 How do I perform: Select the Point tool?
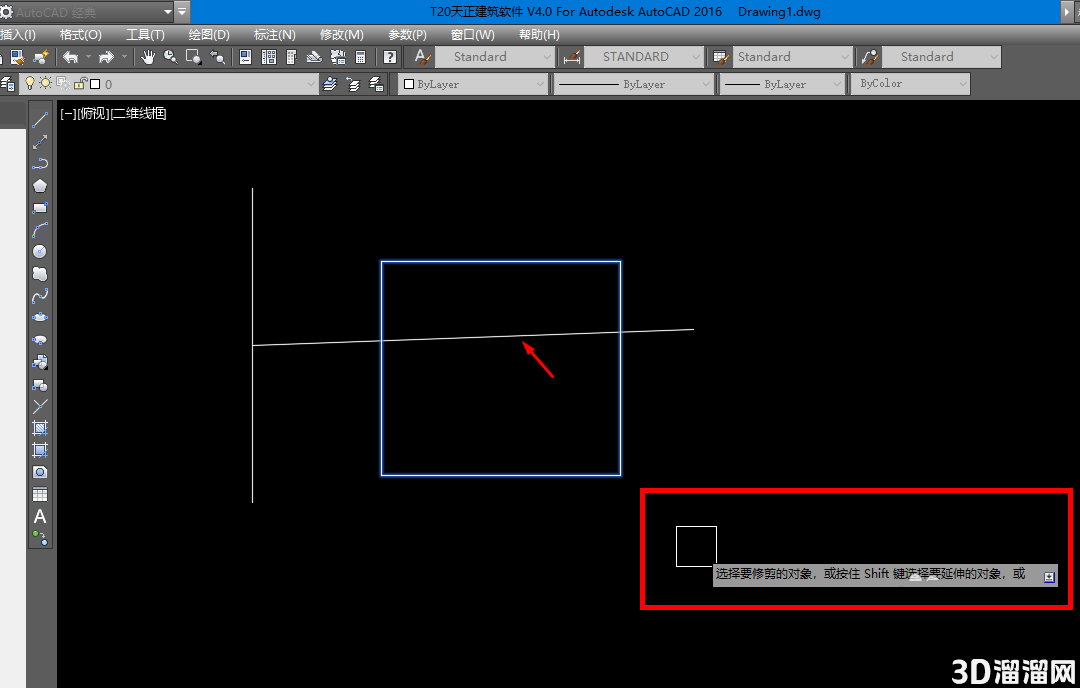[40, 406]
